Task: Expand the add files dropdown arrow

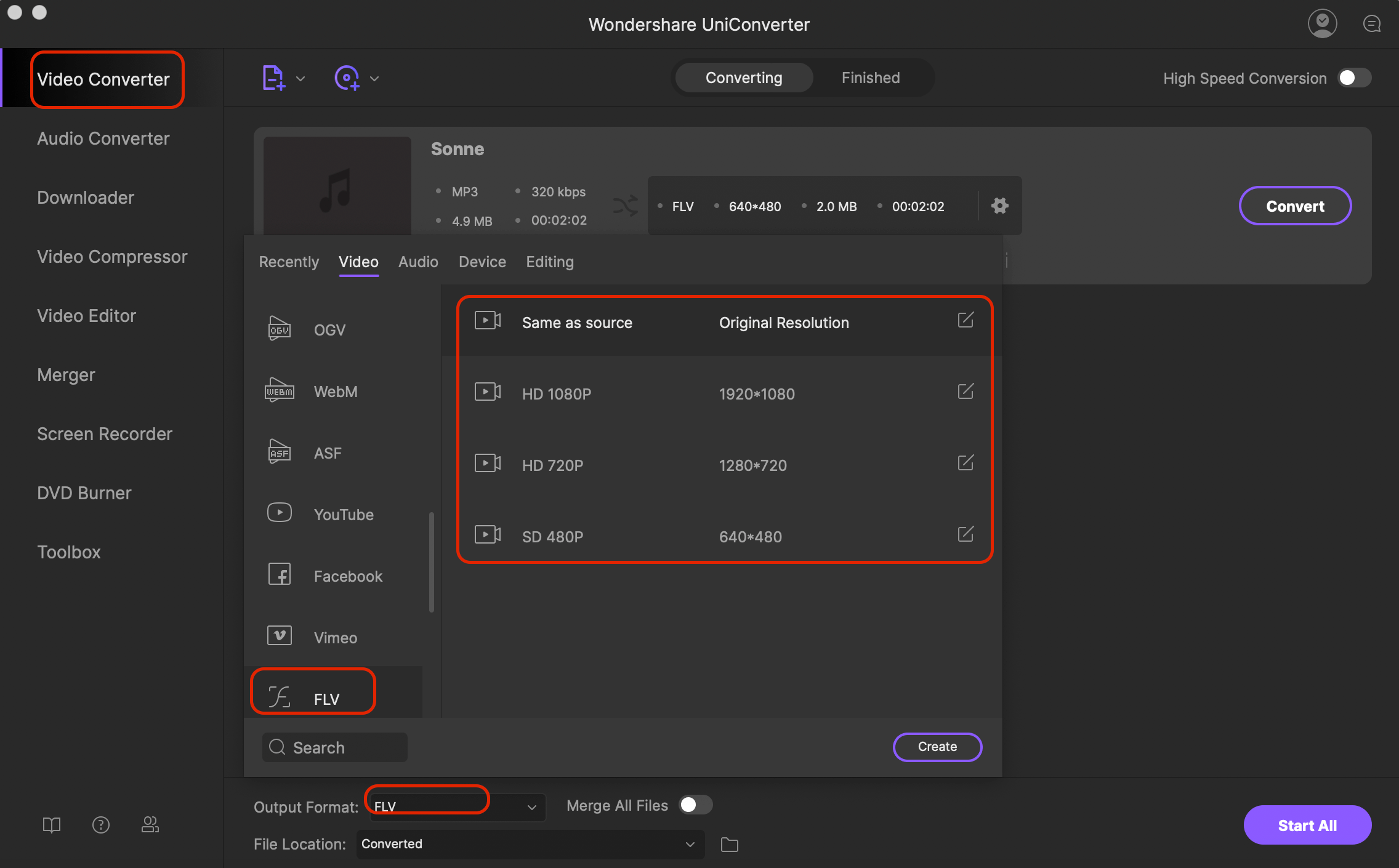Action: pos(299,78)
